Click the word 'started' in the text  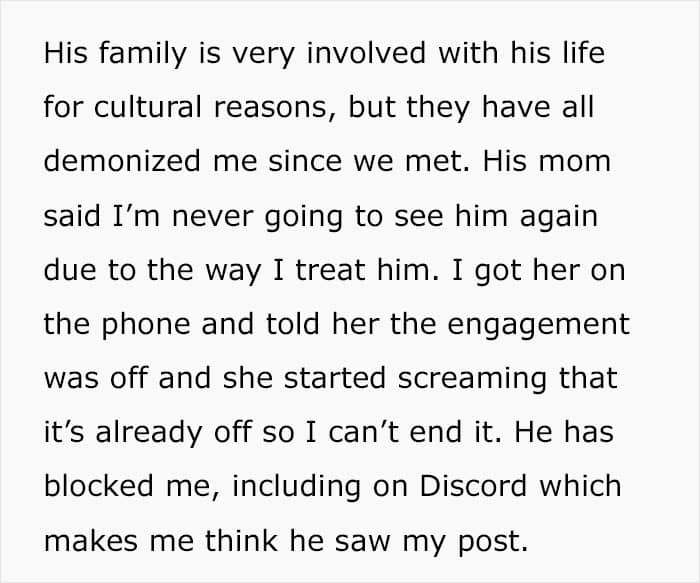(335, 377)
